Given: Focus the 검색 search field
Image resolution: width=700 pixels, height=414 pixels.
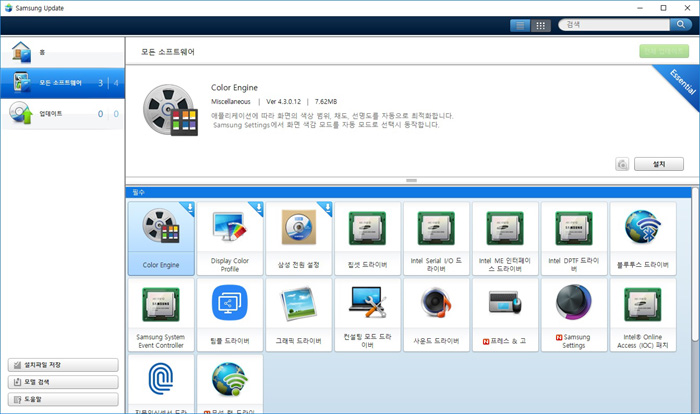Looking at the screenshot, I should [614, 25].
